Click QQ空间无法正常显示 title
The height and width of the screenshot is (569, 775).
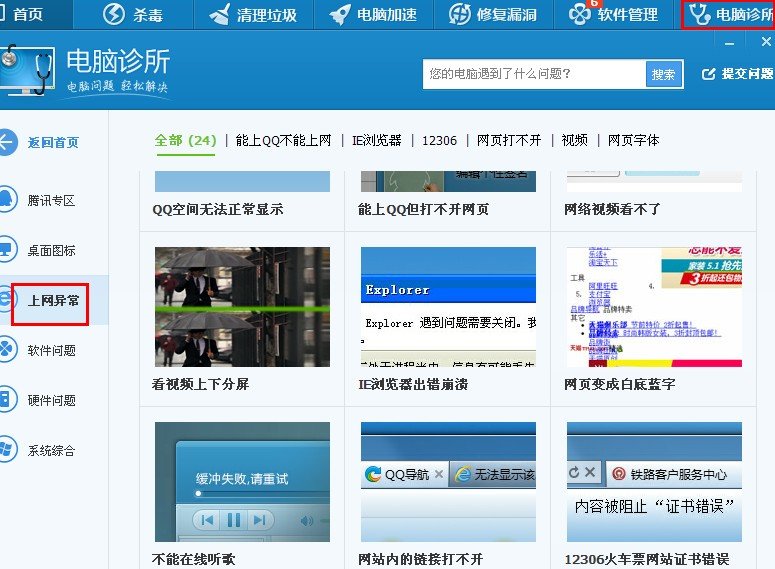(x=218, y=210)
